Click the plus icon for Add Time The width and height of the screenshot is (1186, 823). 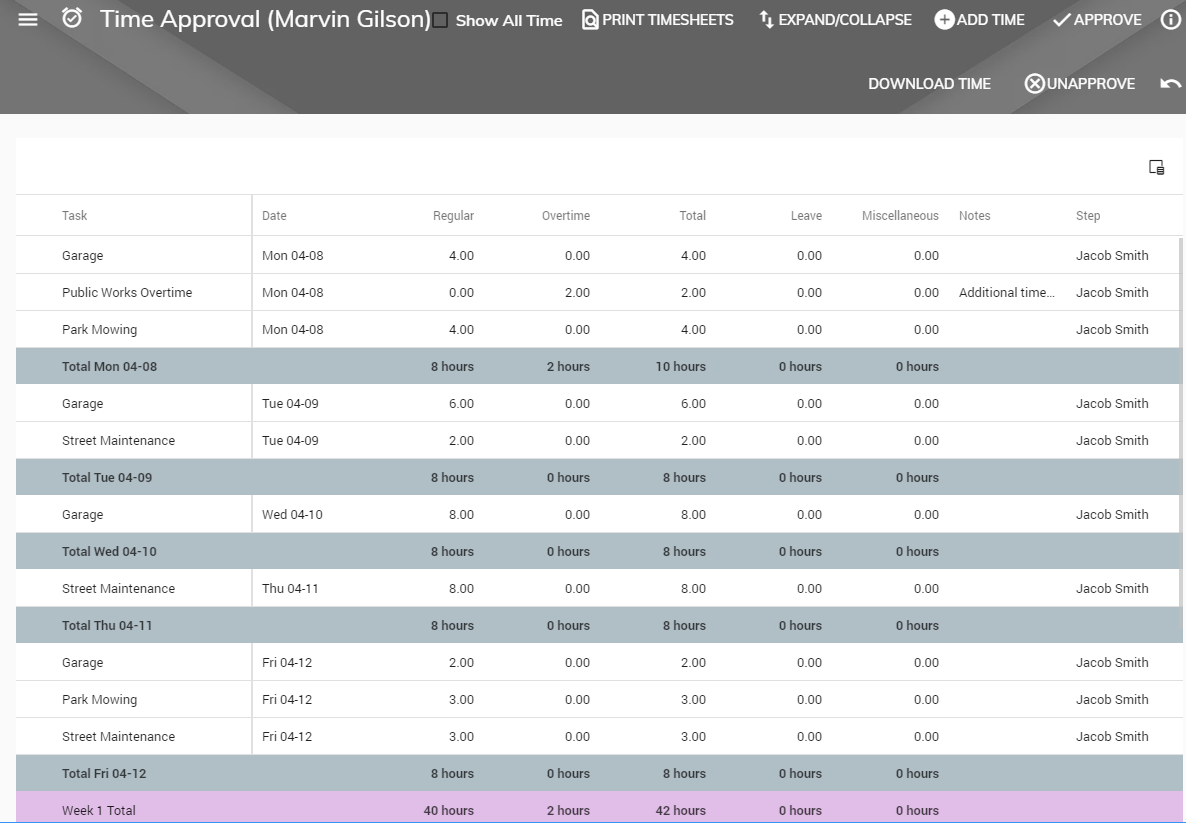point(944,20)
